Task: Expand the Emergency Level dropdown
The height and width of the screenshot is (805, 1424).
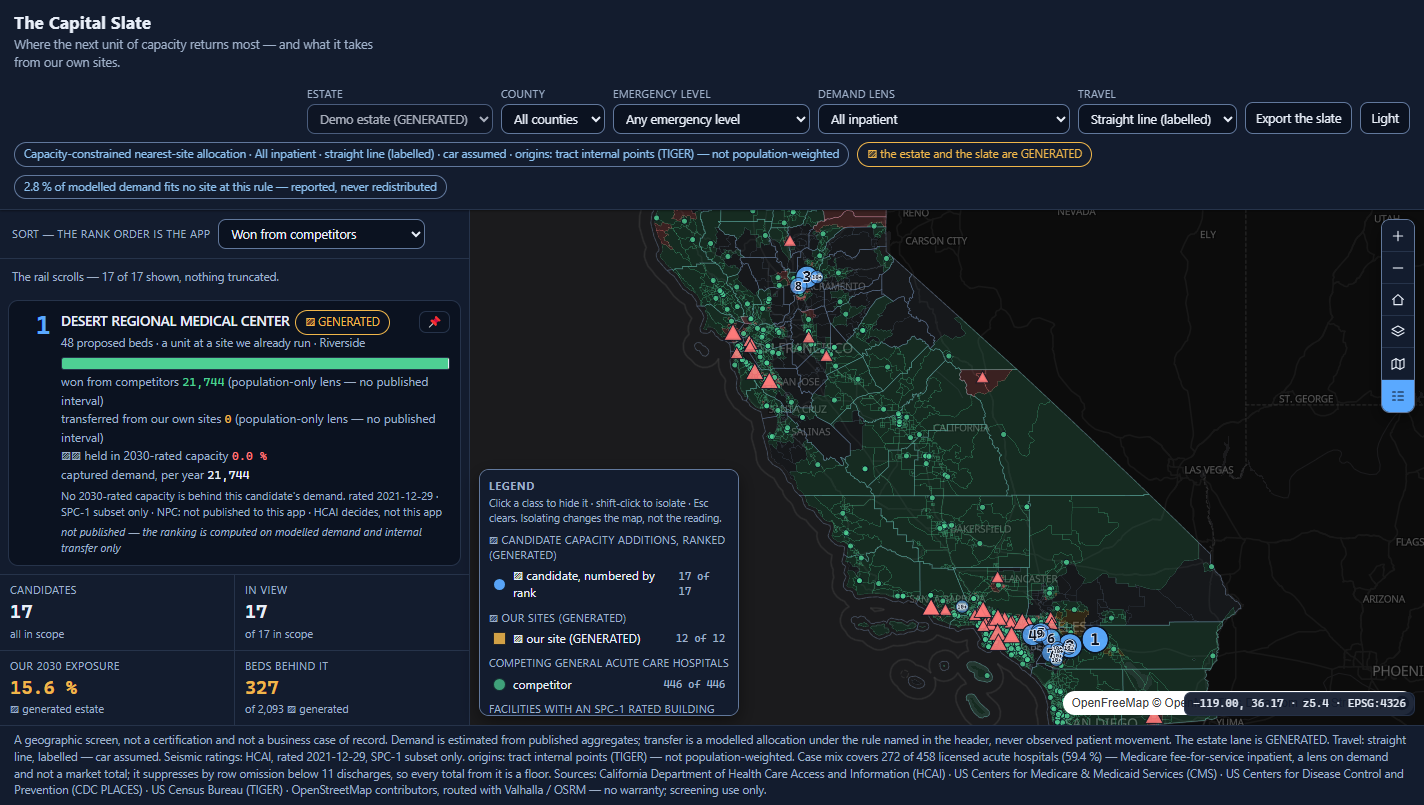Action: click(x=711, y=119)
